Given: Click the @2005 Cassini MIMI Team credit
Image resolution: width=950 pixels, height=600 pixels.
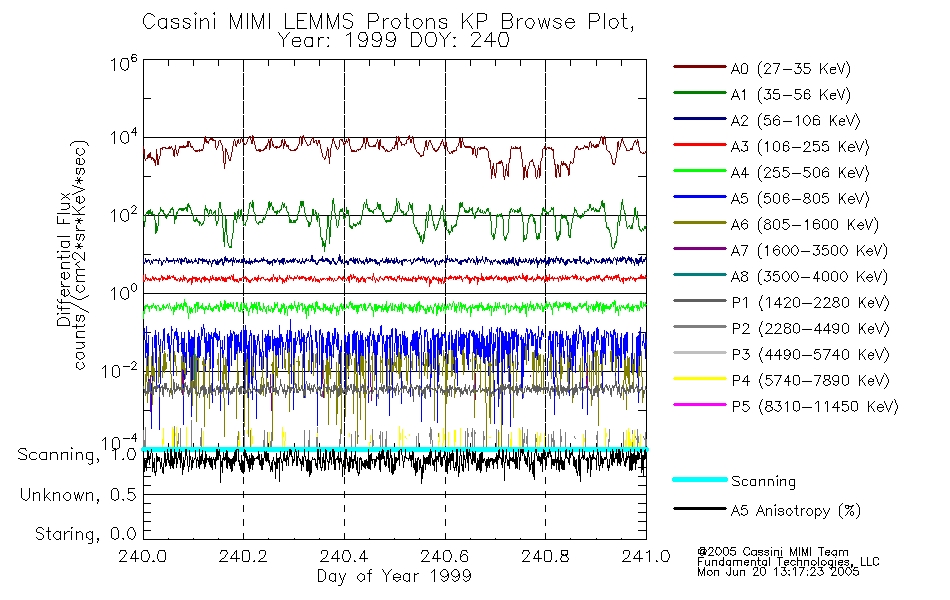Looking at the screenshot, I should click(772, 552).
